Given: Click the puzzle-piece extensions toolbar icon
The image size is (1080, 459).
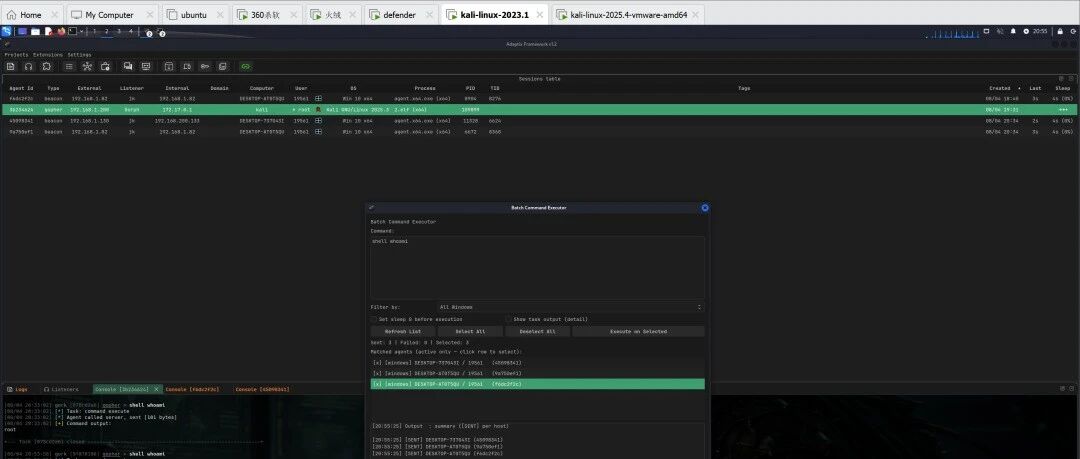Looking at the screenshot, I should (x=46, y=66).
